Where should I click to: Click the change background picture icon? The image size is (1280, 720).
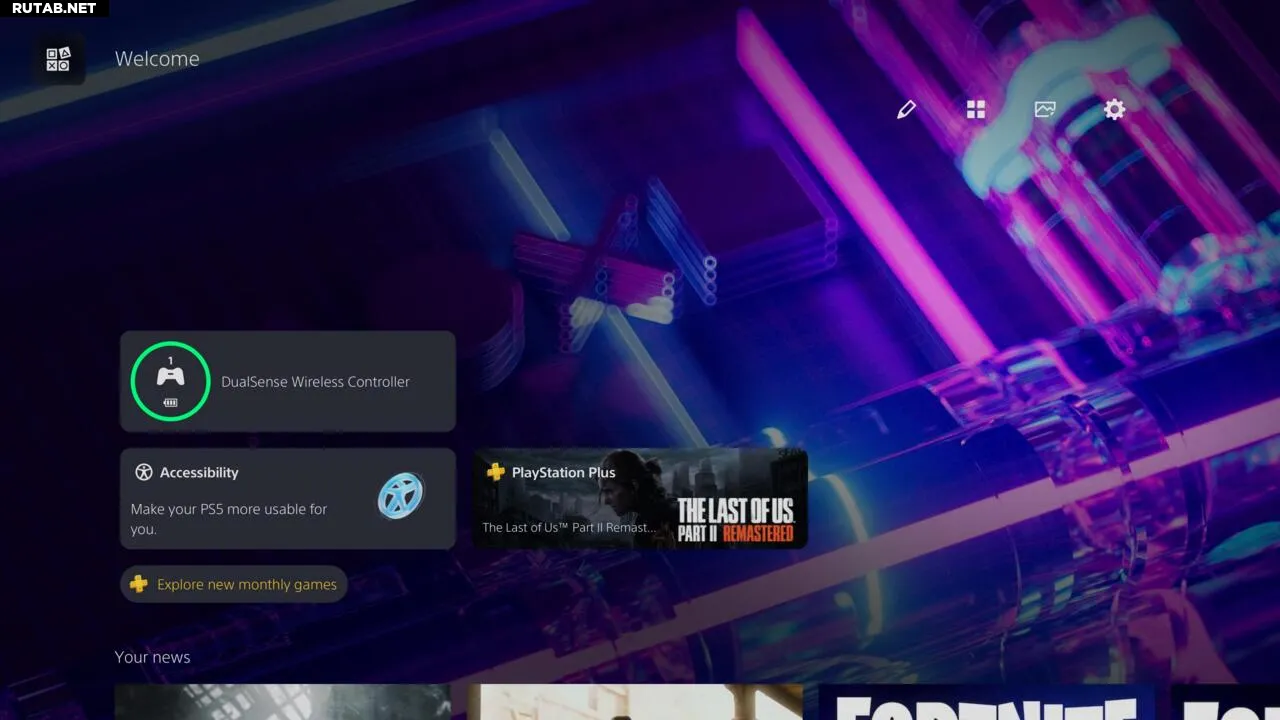click(x=1045, y=110)
